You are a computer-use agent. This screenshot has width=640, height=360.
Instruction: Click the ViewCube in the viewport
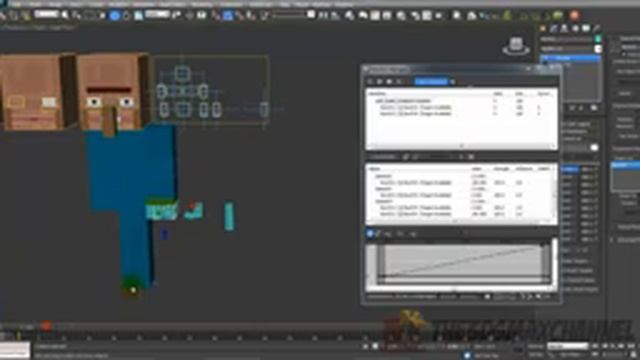point(516,45)
